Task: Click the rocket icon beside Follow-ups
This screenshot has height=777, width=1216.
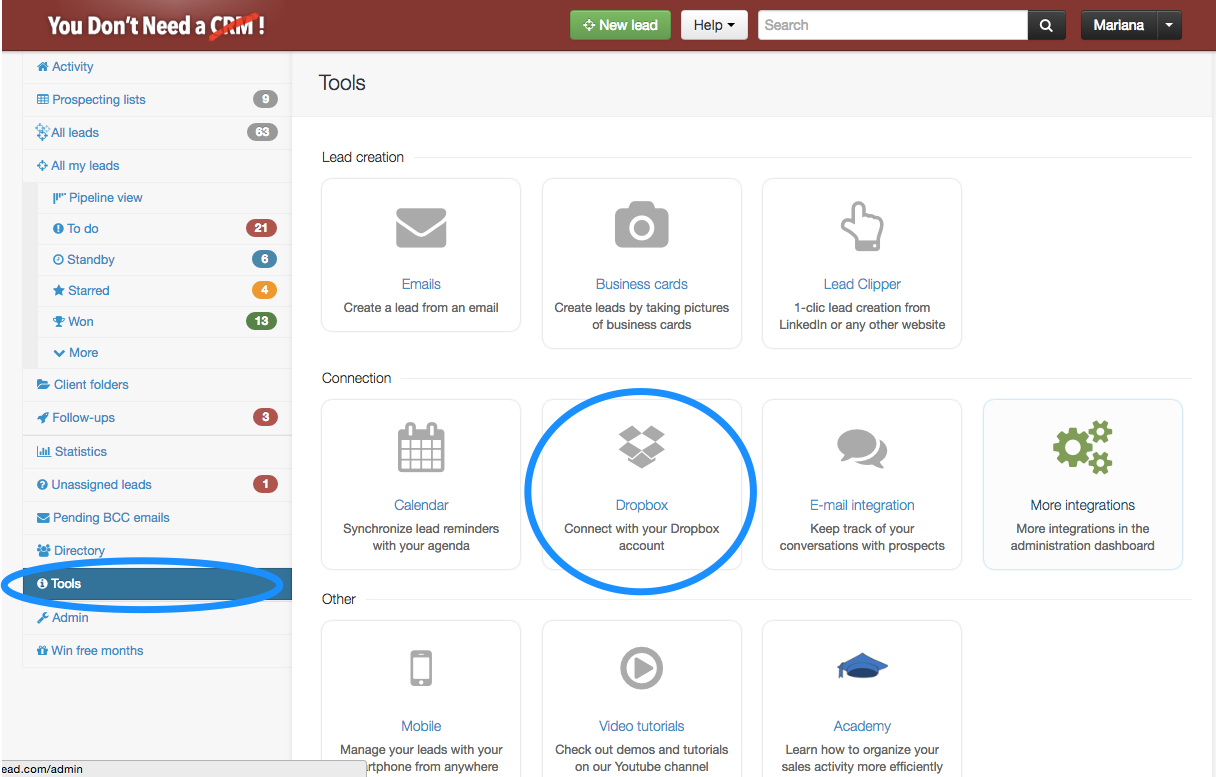Action: click(x=43, y=418)
